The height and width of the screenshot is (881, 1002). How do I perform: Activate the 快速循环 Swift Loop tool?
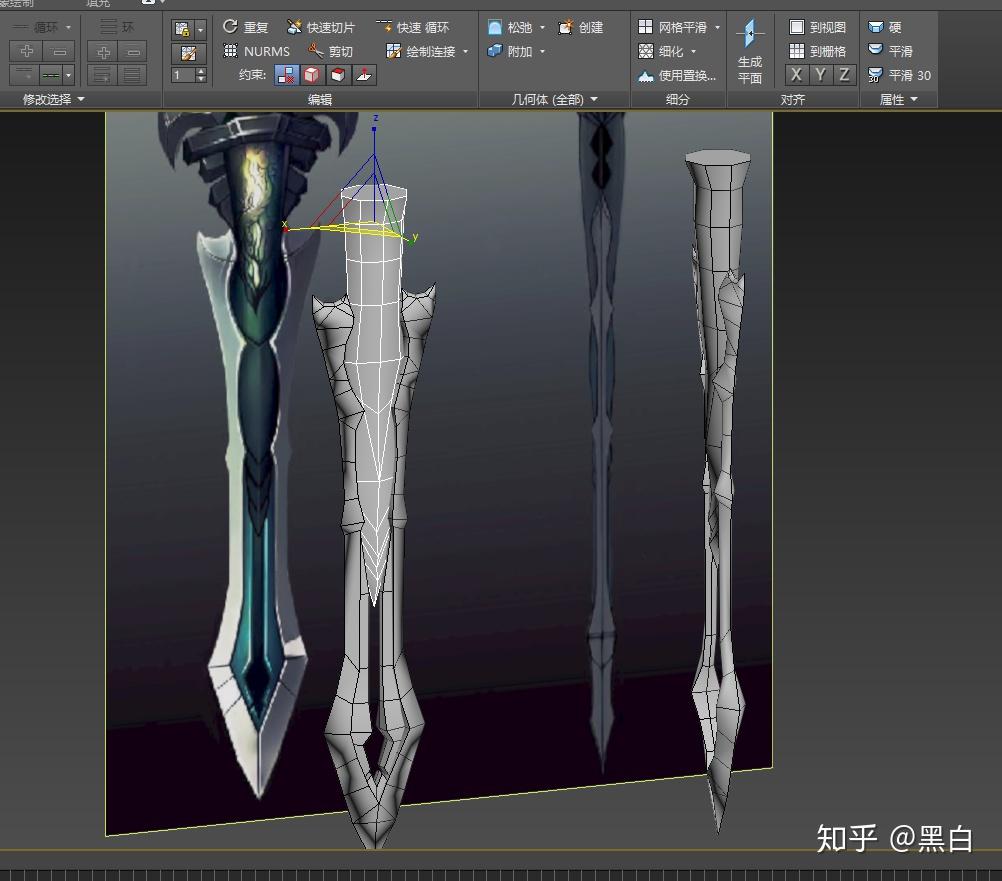point(413,27)
